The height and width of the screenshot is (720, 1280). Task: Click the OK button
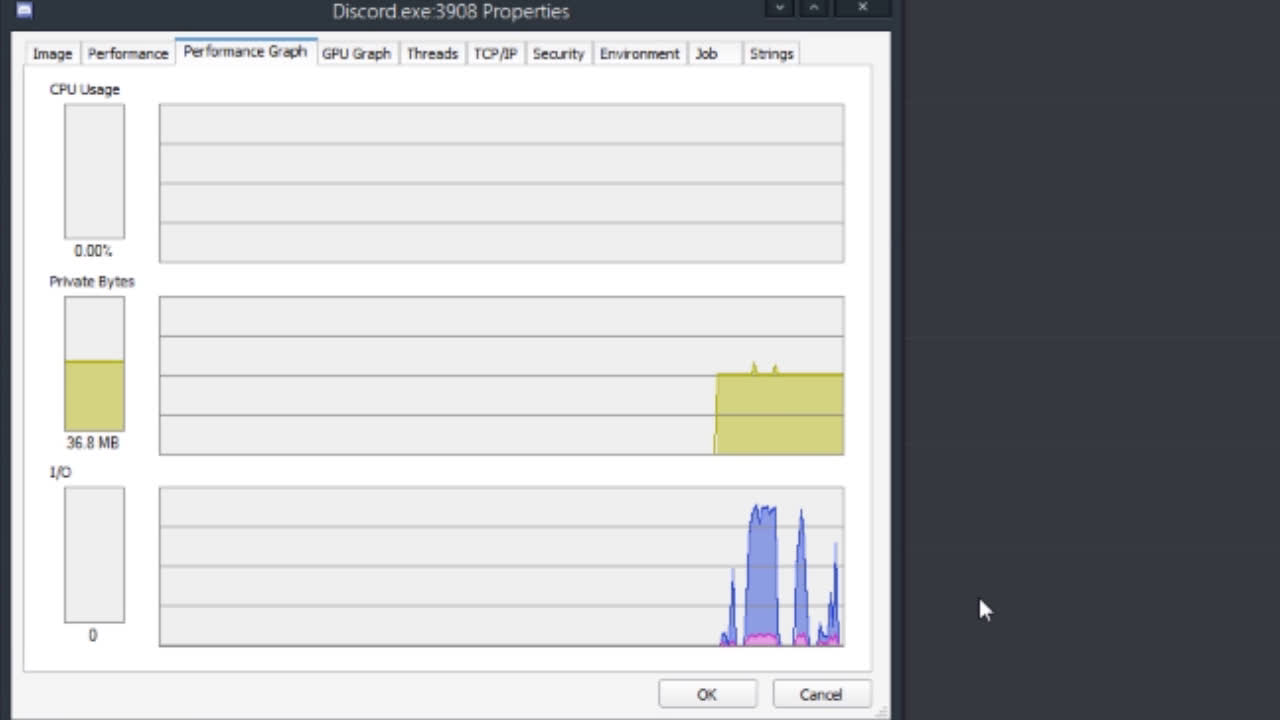point(707,694)
